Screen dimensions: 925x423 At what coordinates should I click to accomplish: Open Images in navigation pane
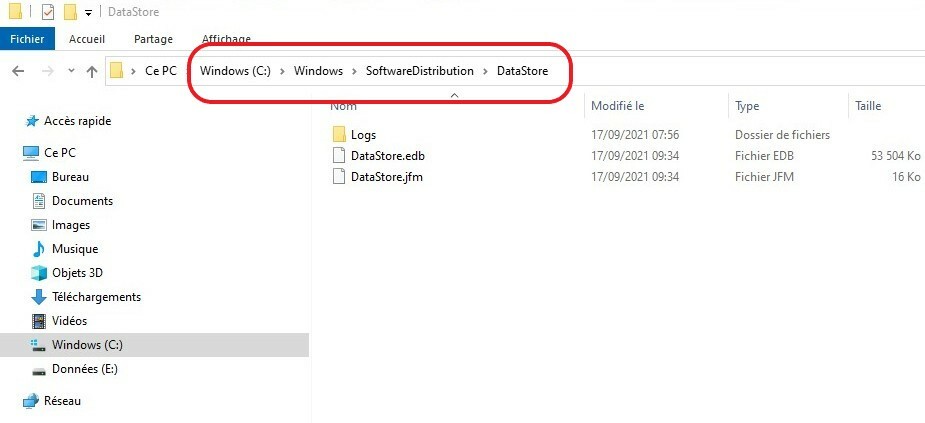click(71, 225)
